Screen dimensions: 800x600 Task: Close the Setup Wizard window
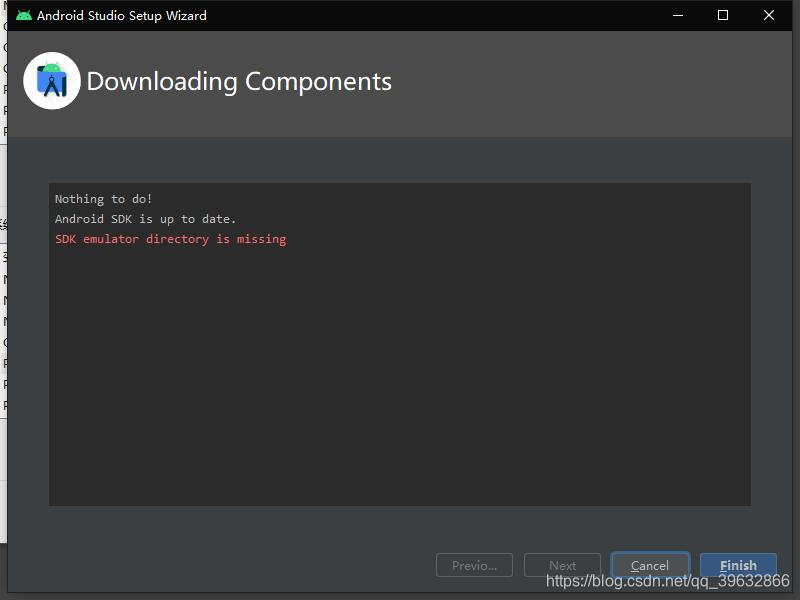[769, 15]
